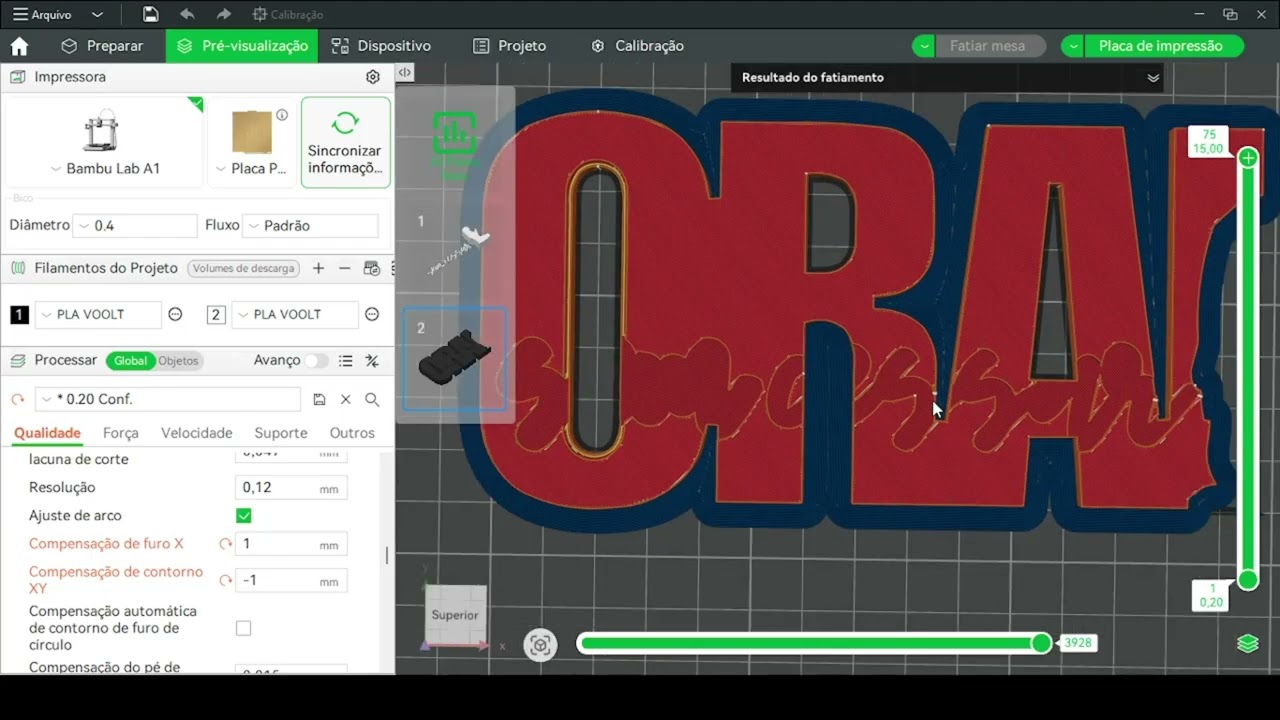1280x720 pixels.
Task: Switch to the Preparar tab
Action: (102, 46)
